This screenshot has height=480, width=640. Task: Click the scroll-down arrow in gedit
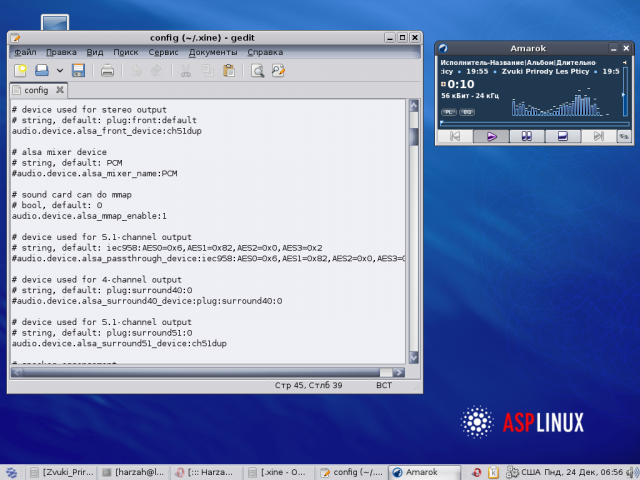[x=413, y=358]
